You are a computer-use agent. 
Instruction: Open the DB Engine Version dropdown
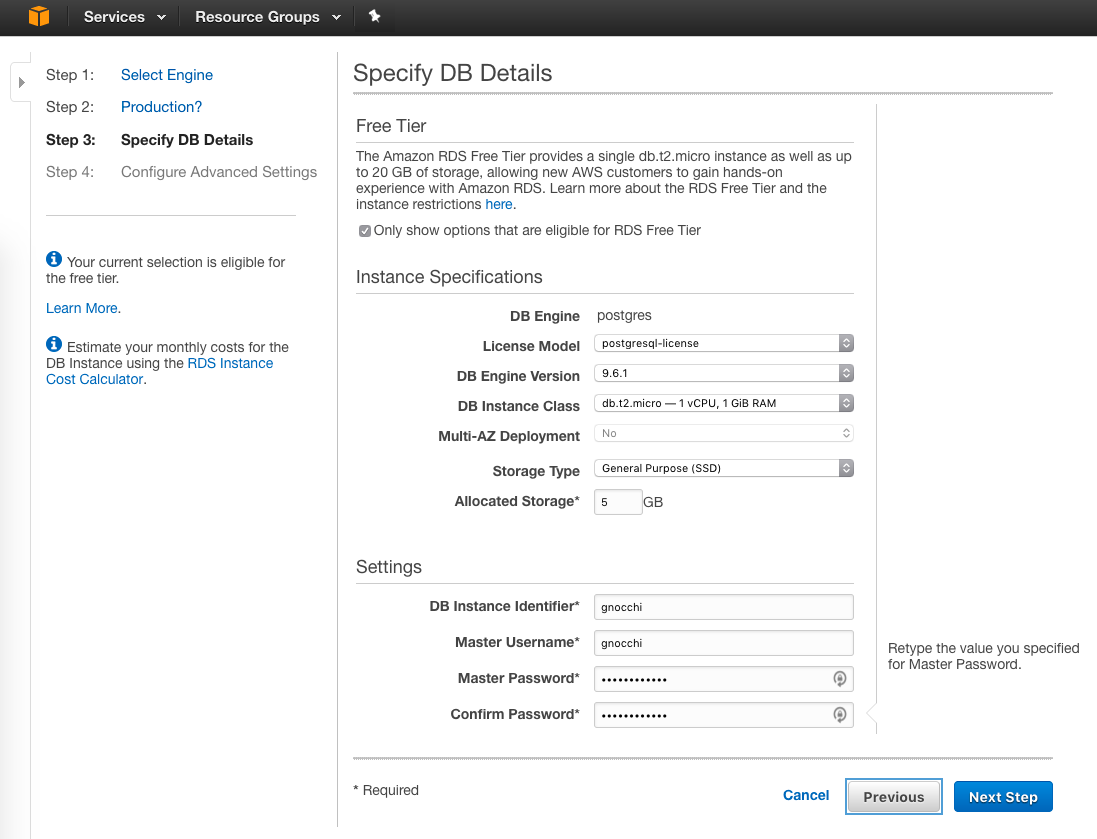point(723,373)
